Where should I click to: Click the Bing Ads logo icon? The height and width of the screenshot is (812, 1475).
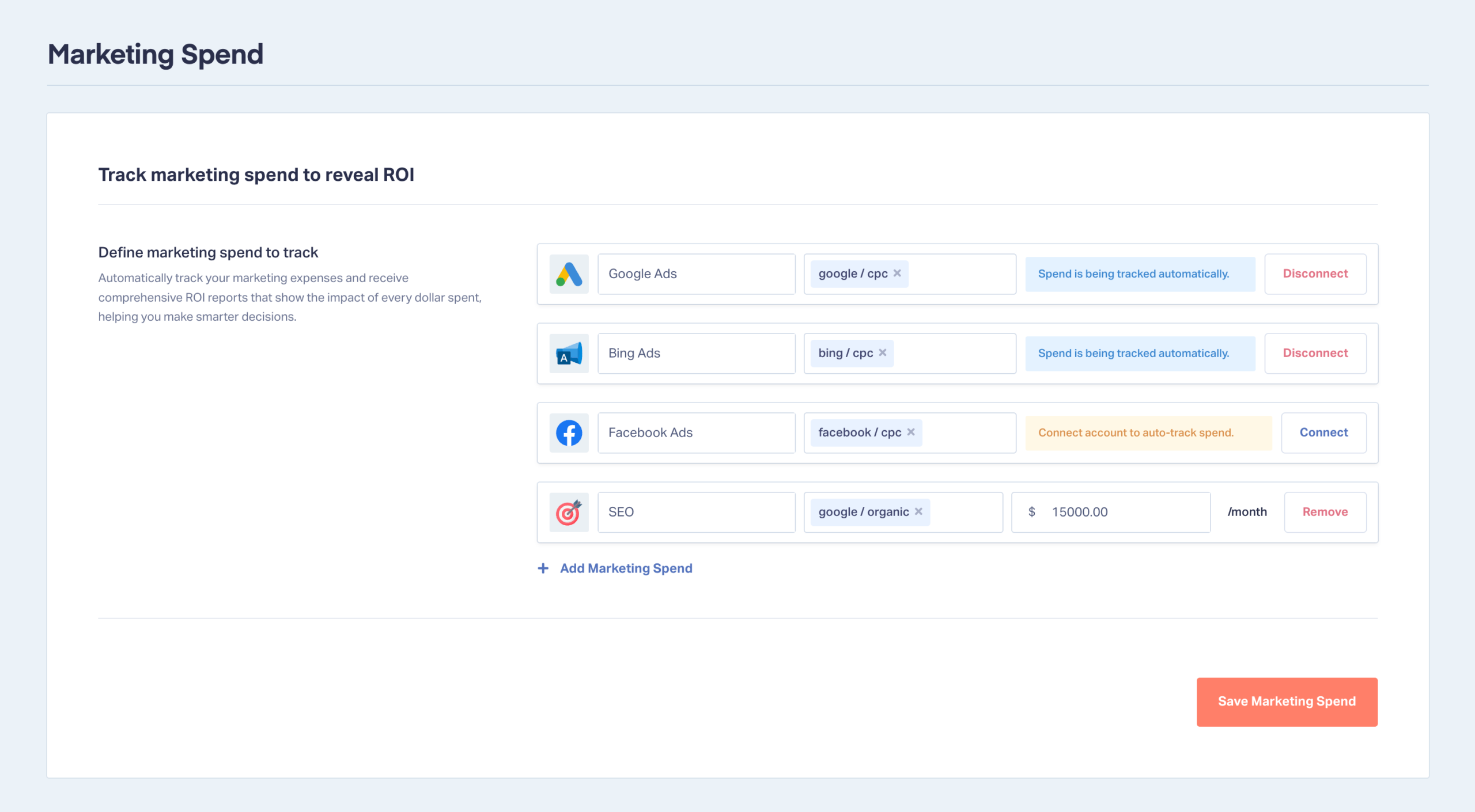click(x=569, y=354)
